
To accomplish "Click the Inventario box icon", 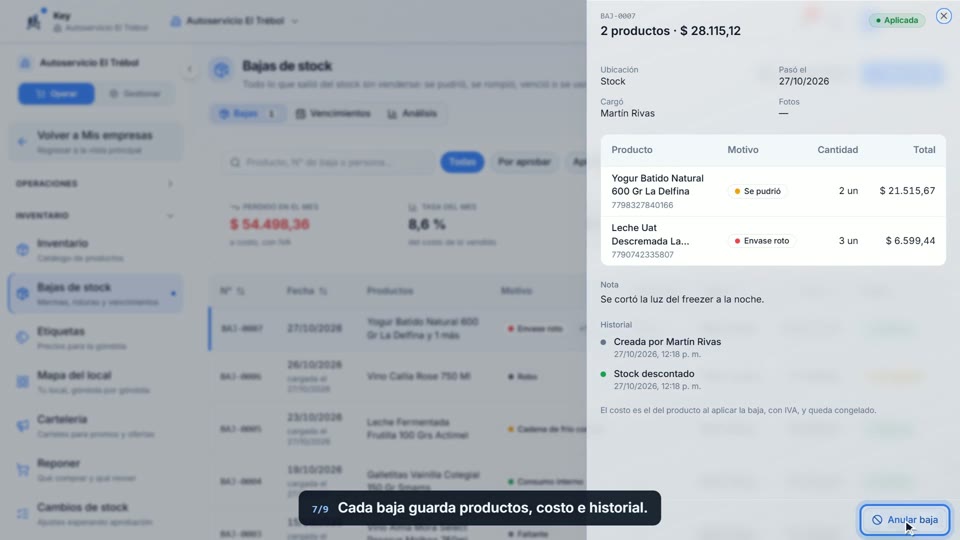I will click(23, 250).
